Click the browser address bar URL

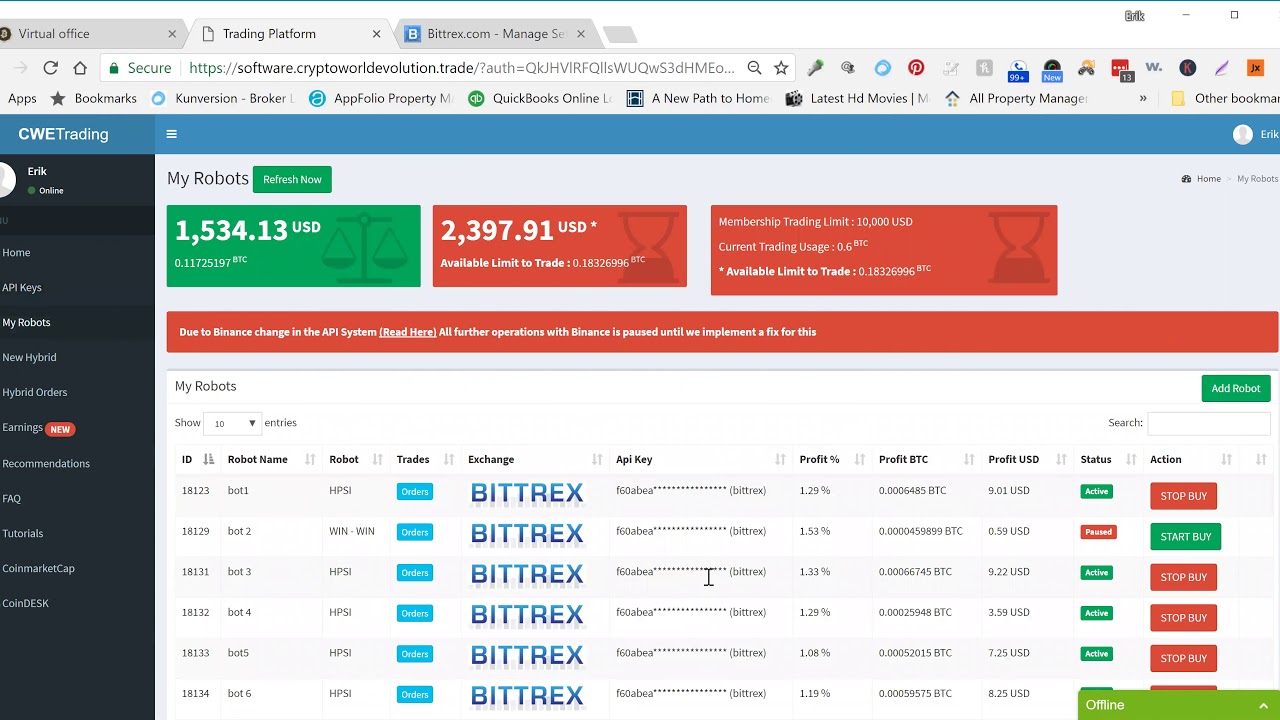coord(461,68)
